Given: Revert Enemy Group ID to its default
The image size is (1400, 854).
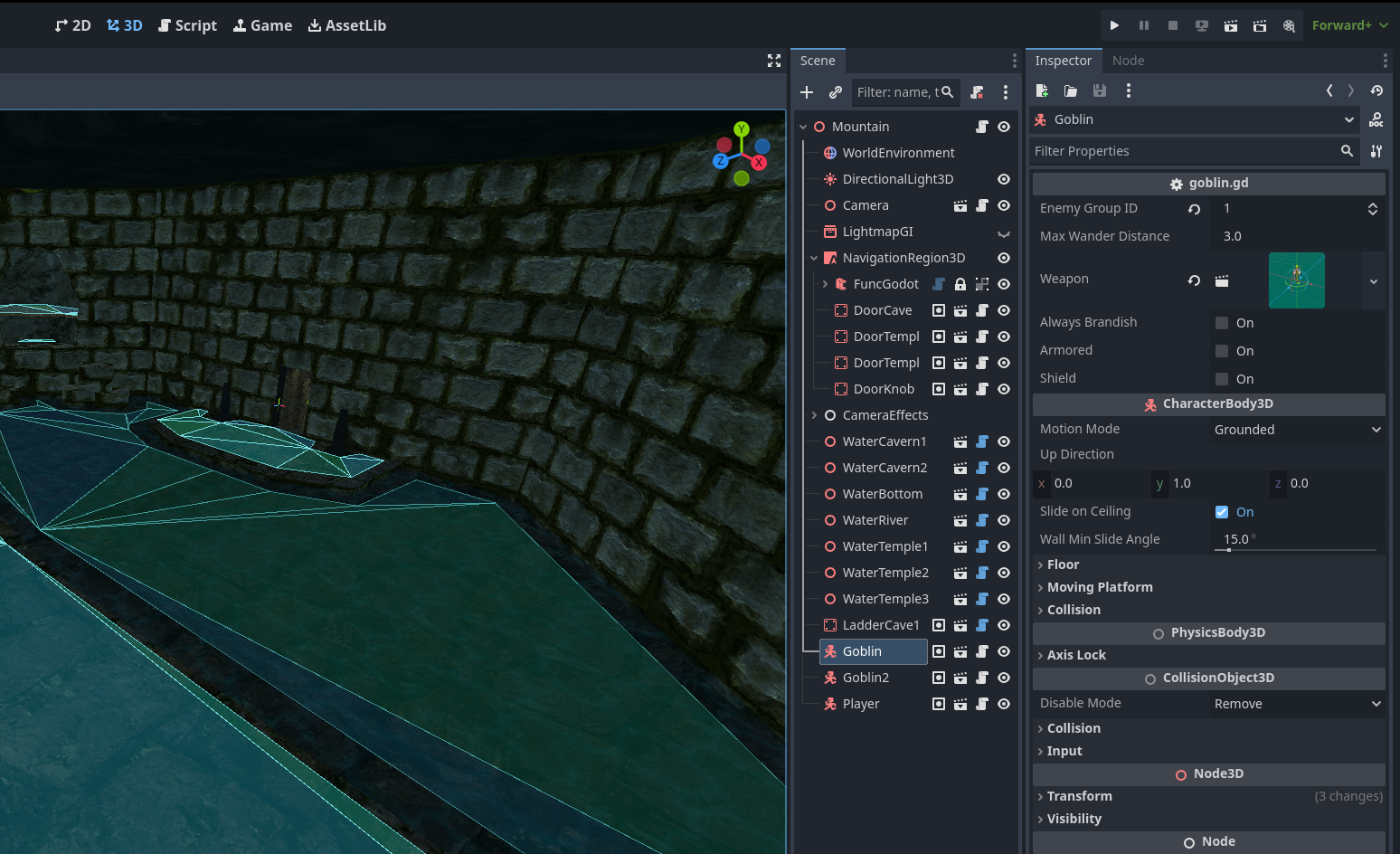Looking at the screenshot, I should [1194, 209].
